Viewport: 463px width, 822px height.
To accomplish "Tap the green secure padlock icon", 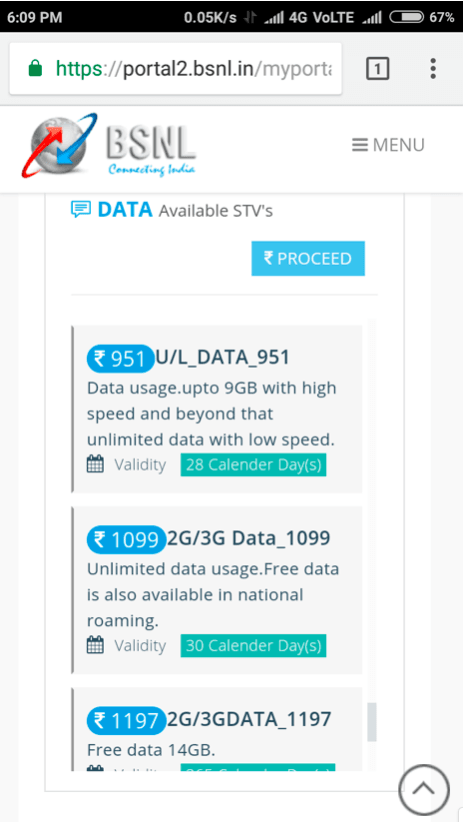I will [x=35, y=68].
